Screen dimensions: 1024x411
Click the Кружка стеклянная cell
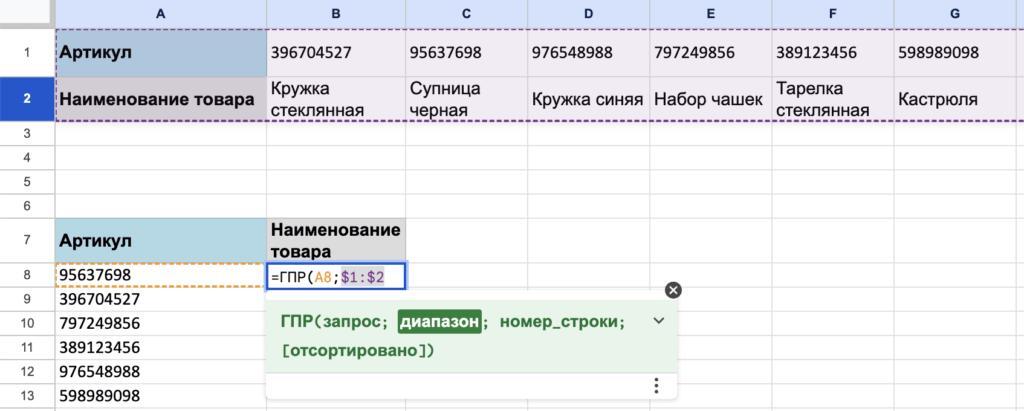tap(336, 99)
